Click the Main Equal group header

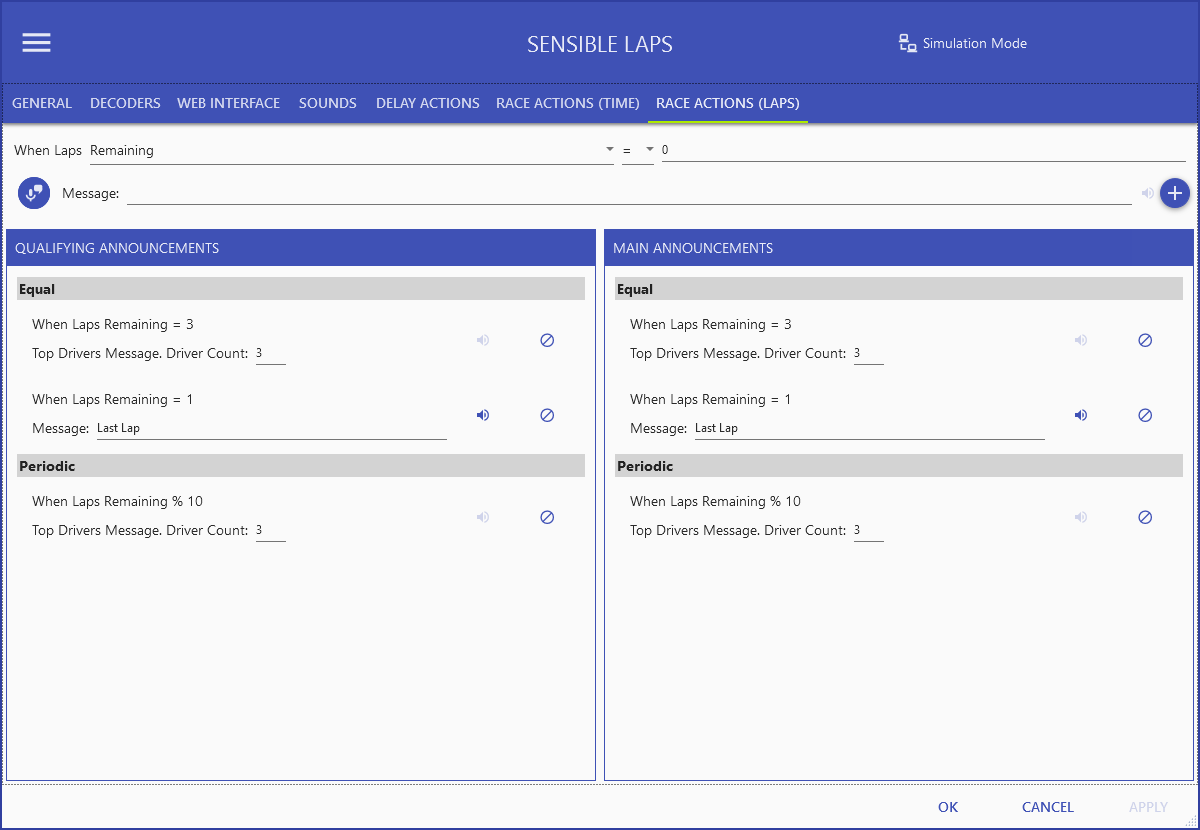pyautogui.click(x=899, y=289)
